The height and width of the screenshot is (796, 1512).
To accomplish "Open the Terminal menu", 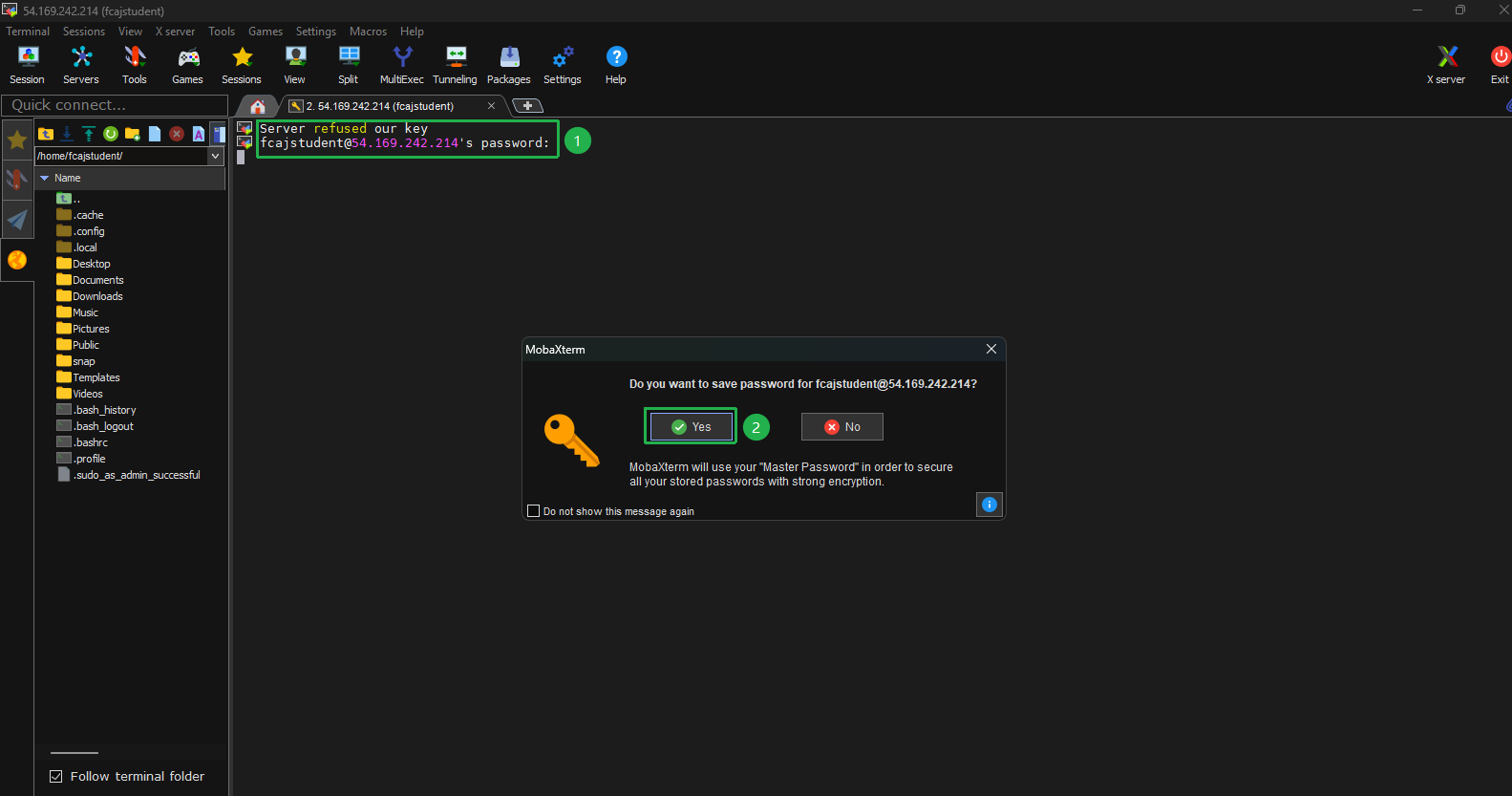I will point(28,32).
